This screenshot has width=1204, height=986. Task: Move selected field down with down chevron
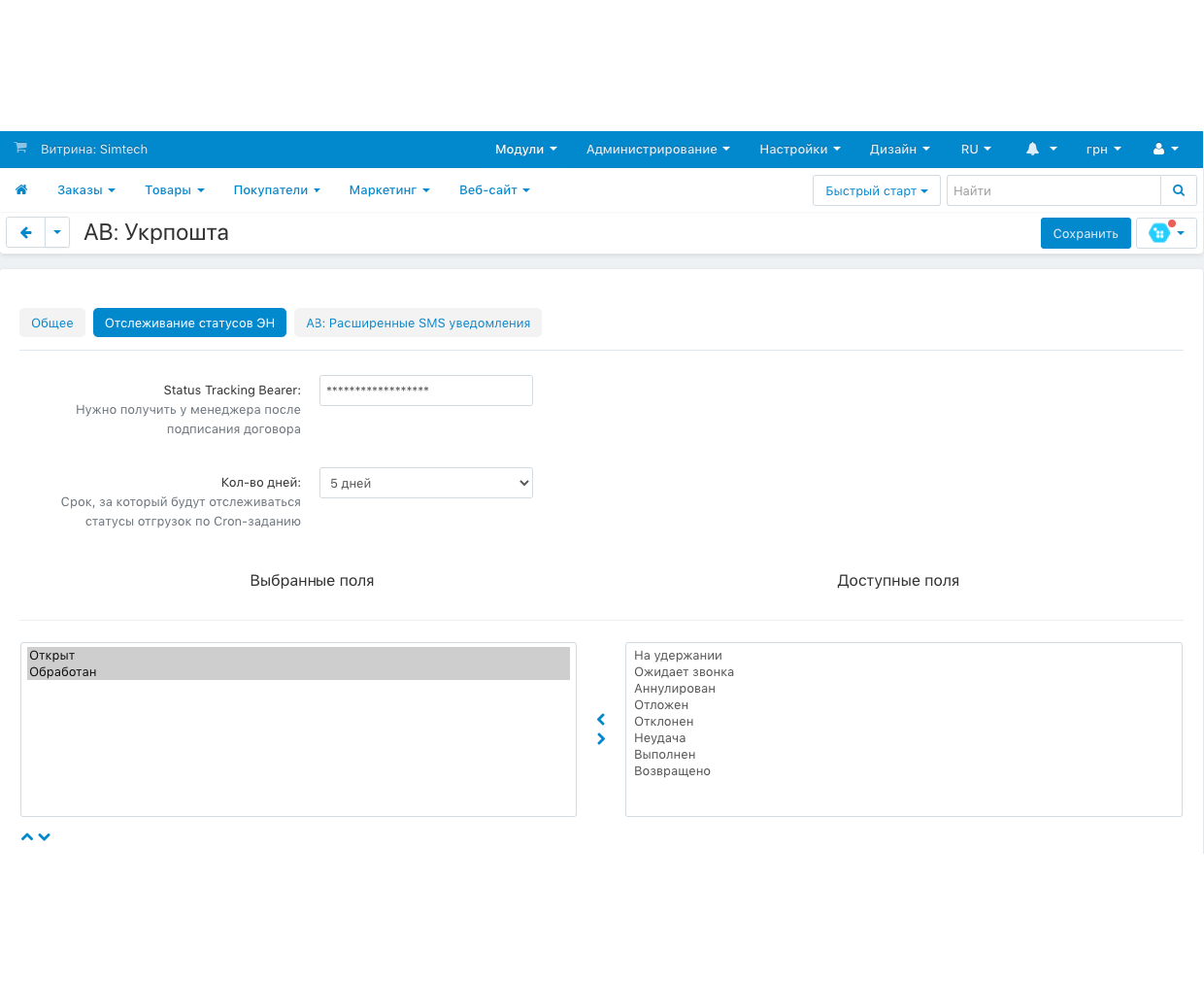coord(45,836)
